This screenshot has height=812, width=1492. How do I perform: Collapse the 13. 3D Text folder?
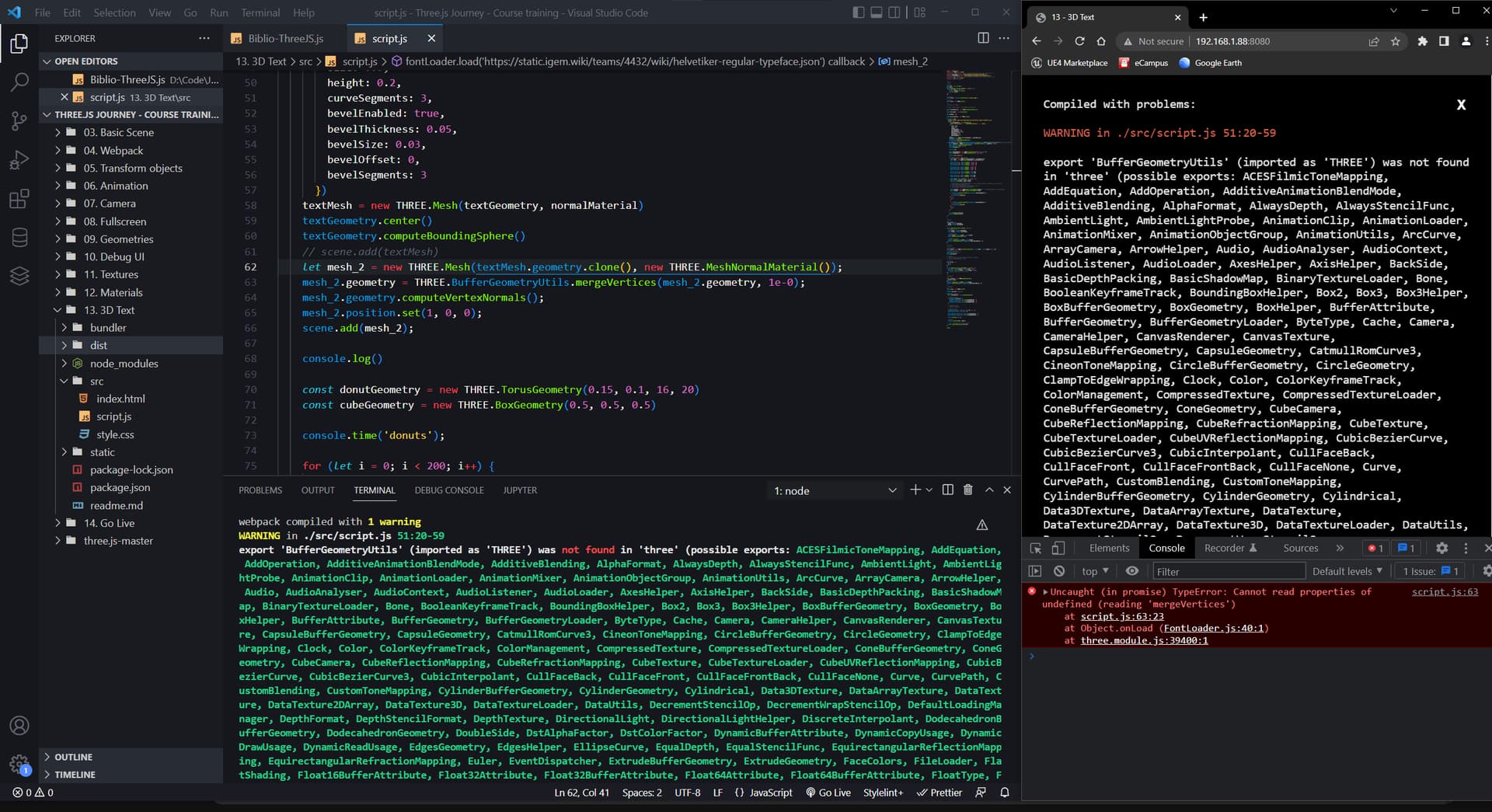109,310
